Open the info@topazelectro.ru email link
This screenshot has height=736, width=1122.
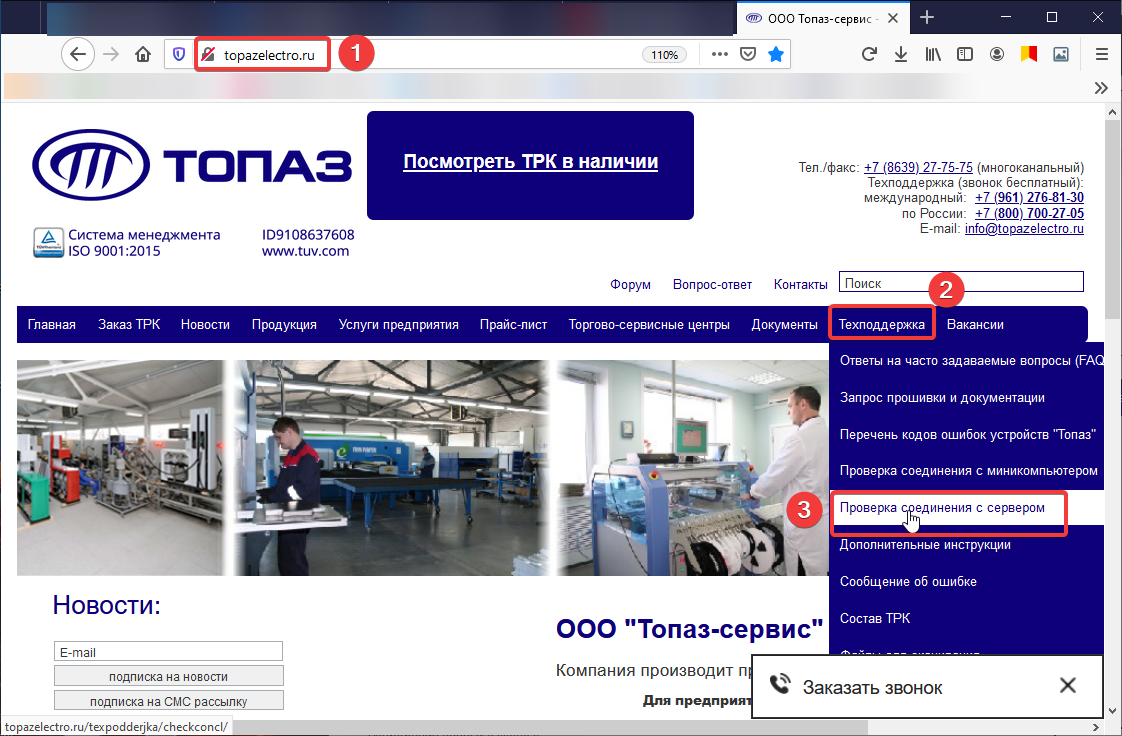click(1024, 229)
